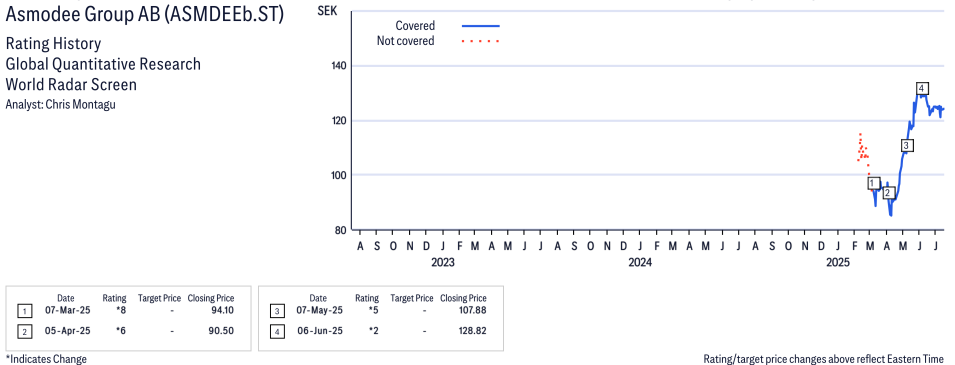Click the 2024 year label on axis

(x=640, y=263)
